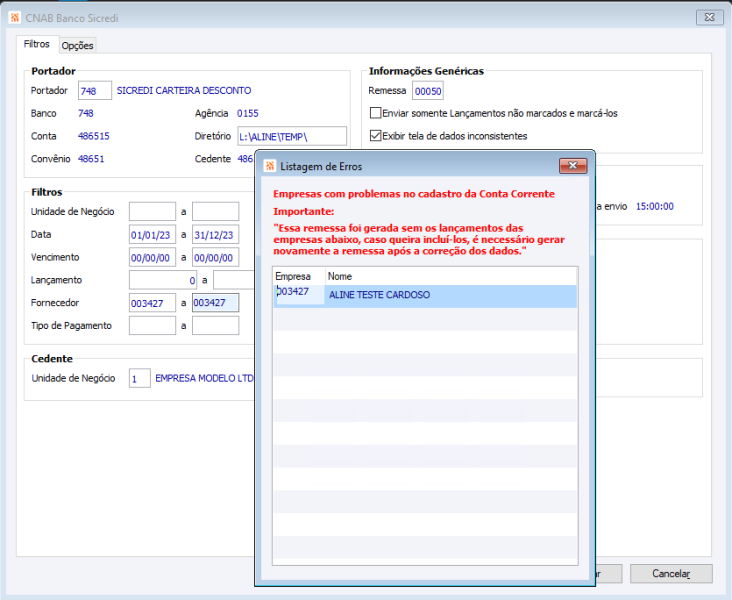Switch to the Opções tab

77,45
